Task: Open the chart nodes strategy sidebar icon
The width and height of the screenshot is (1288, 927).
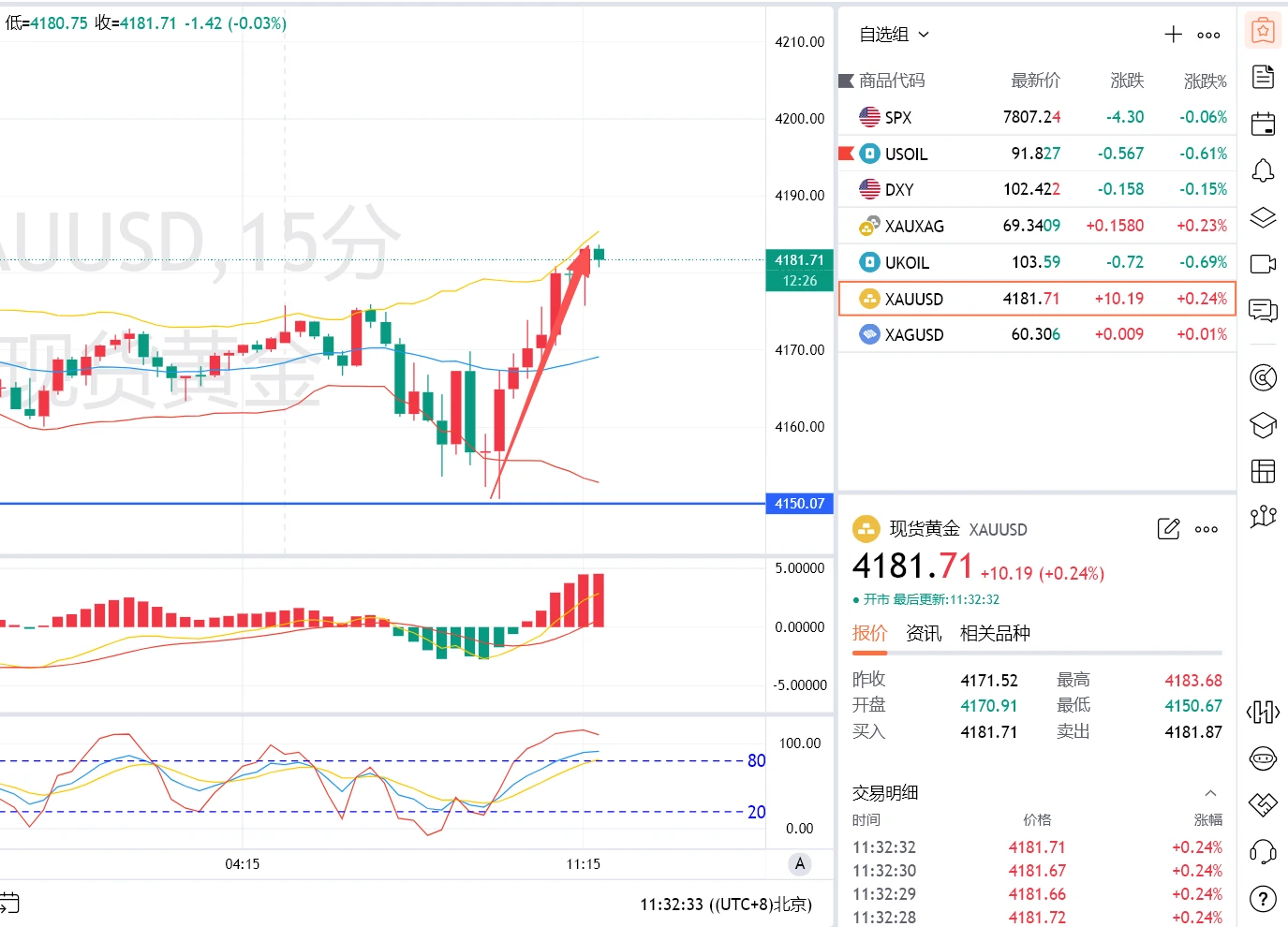Action: click(x=1263, y=516)
